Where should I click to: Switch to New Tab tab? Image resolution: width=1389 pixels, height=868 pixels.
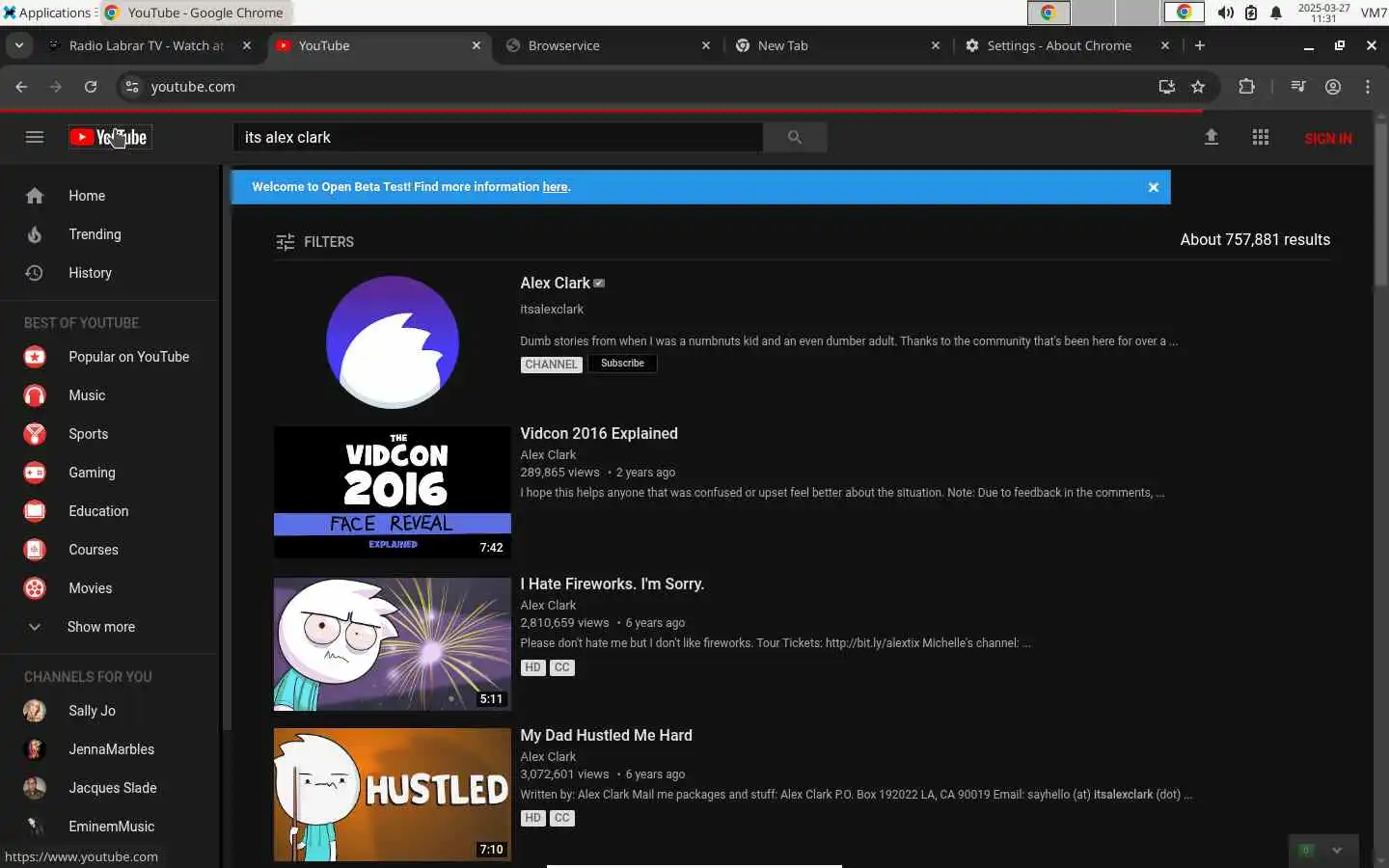click(837, 45)
